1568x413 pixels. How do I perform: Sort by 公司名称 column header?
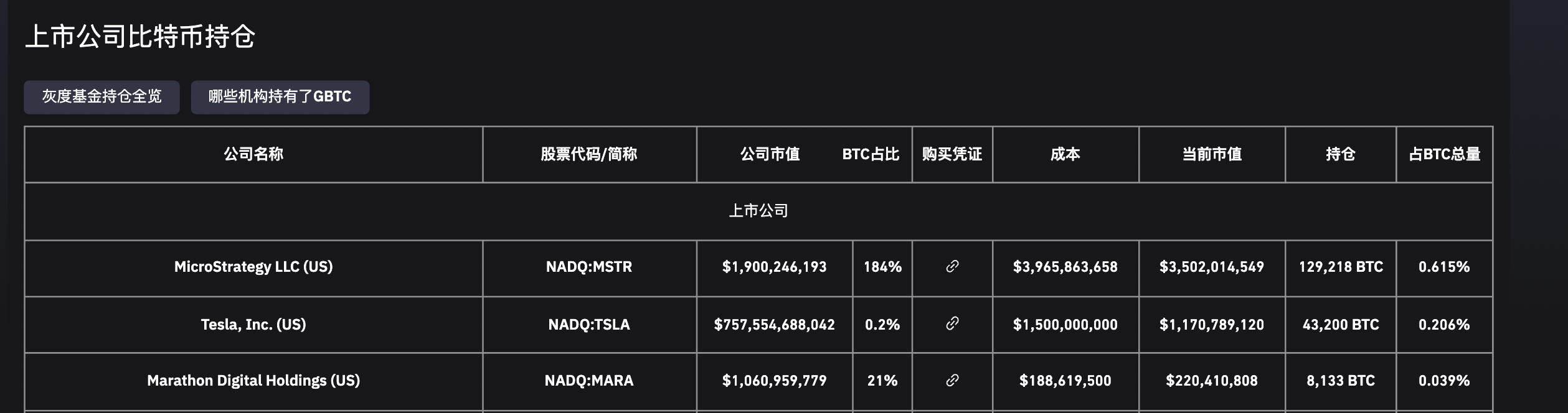click(253, 154)
